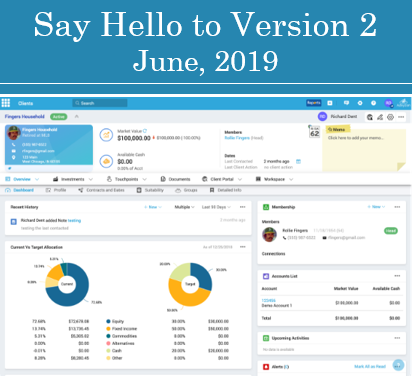Open the help question mark icon
The width and height of the screenshot is (413, 376).
pos(373,103)
